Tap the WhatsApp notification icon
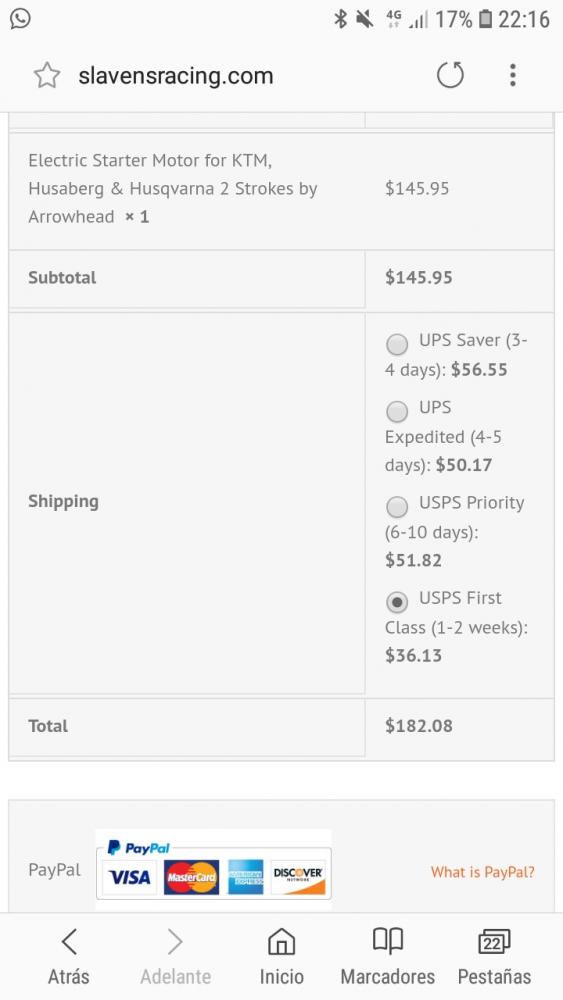 20,18
